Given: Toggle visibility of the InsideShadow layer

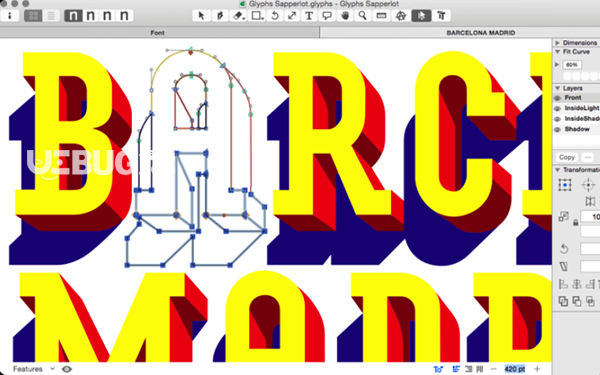Looking at the screenshot, I should coord(558,119).
